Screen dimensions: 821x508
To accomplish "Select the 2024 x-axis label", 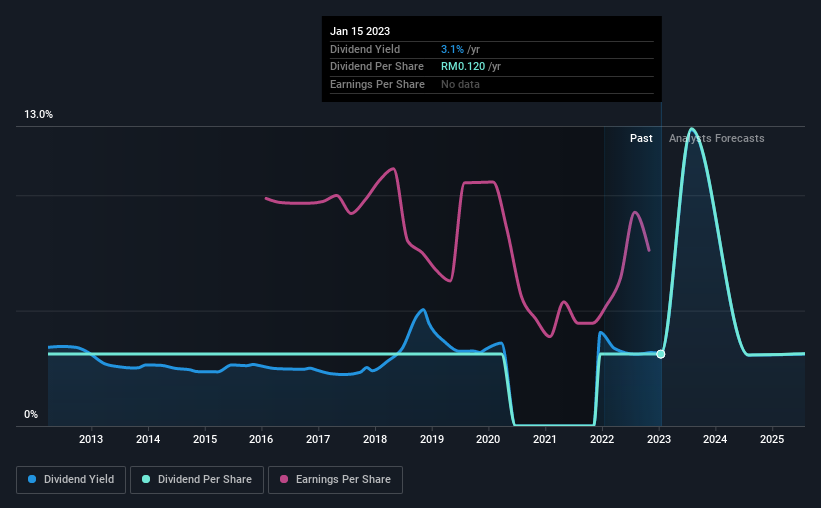I will point(715,439).
